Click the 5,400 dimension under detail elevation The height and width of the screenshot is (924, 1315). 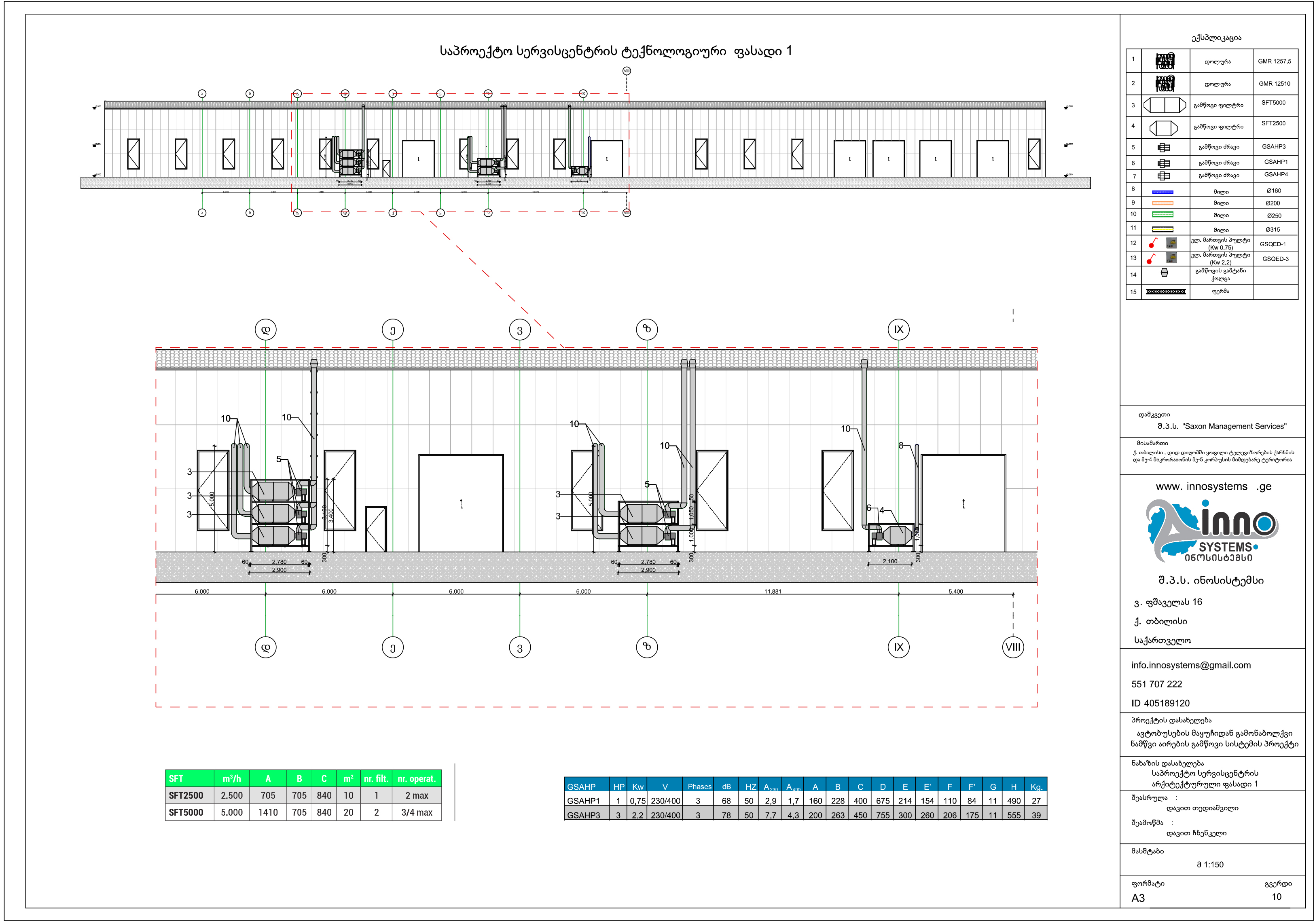click(955, 591)
